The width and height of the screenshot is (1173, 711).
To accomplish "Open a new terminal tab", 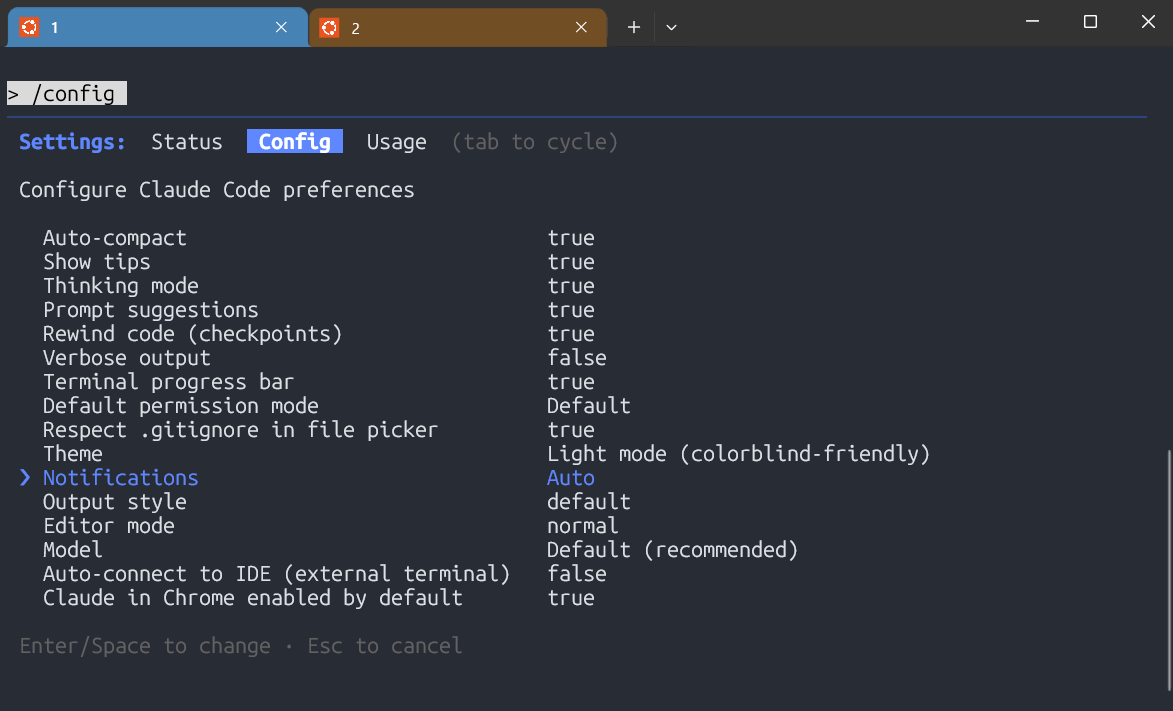I will click(633, 27).
